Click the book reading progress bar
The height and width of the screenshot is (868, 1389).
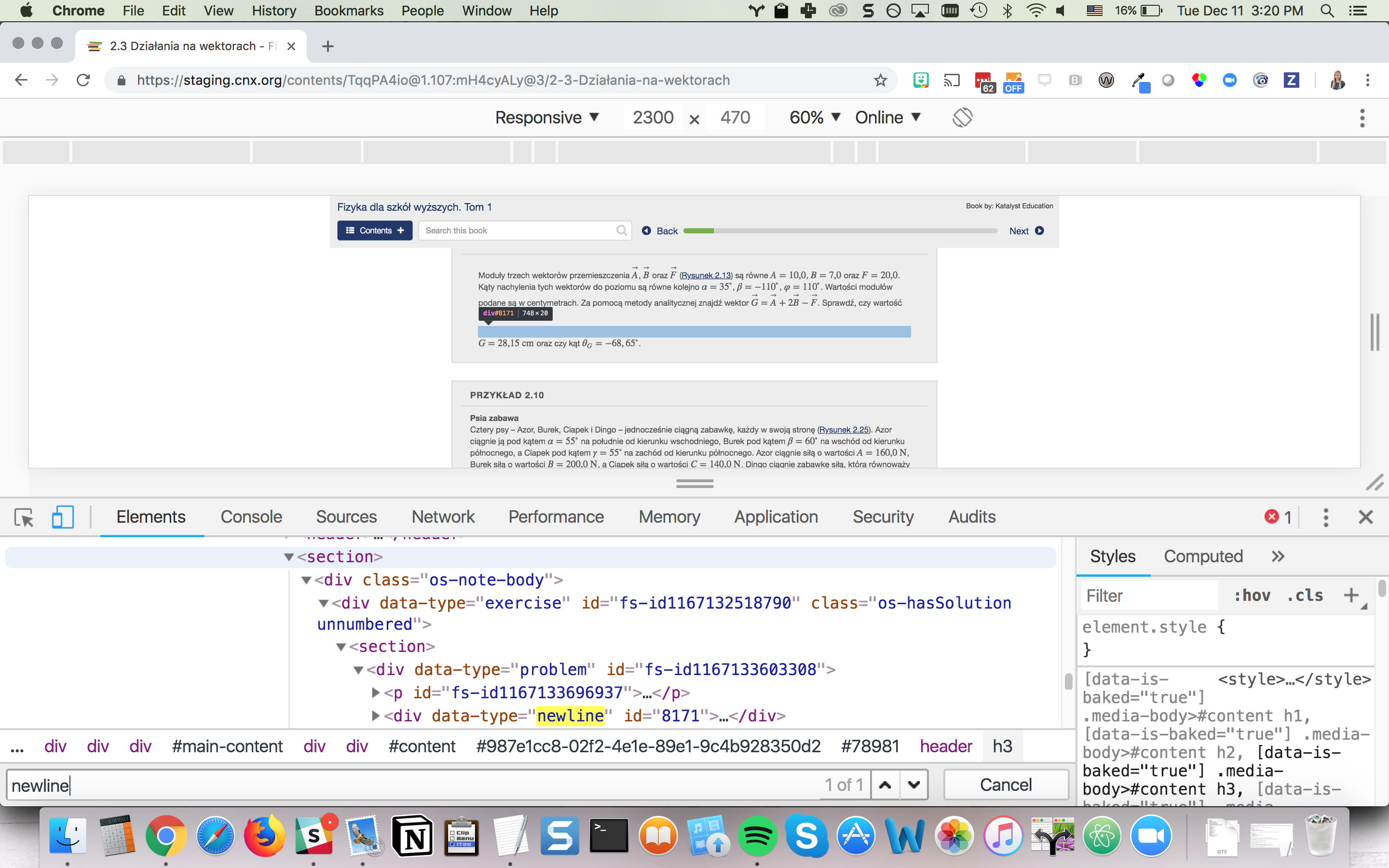[x=840, y=231]
